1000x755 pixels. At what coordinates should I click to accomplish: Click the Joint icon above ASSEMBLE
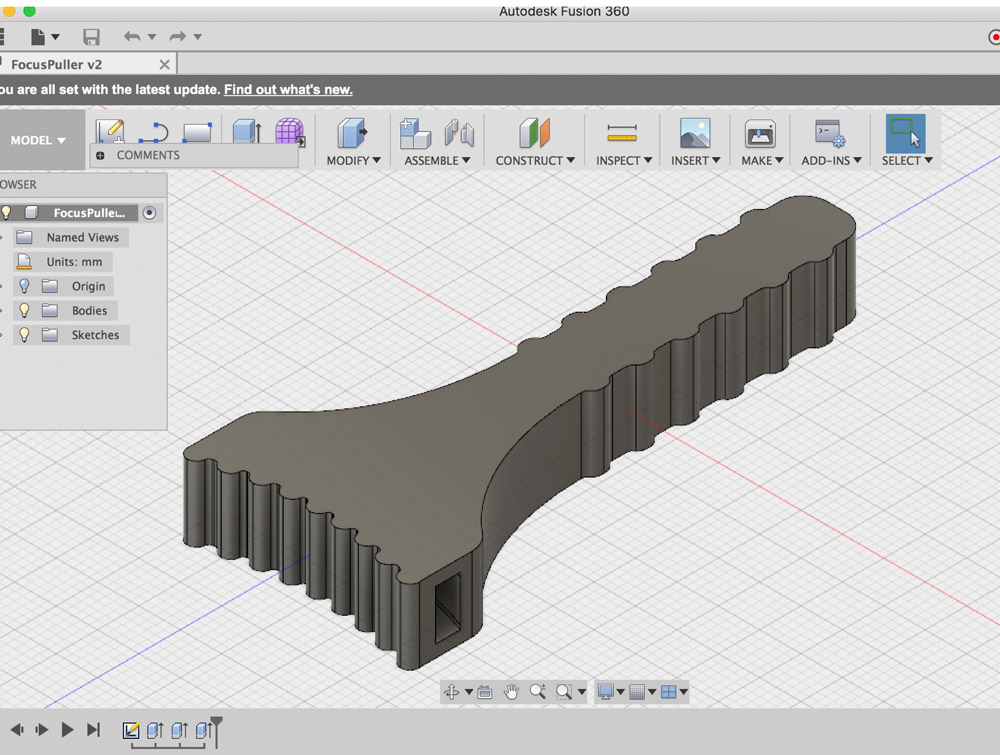pyautogui.click(x=459, y=133)
